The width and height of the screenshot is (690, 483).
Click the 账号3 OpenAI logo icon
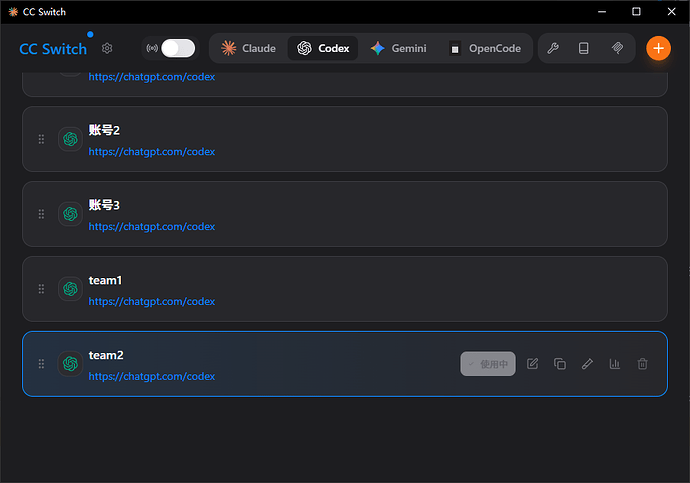tap(70, 214)
